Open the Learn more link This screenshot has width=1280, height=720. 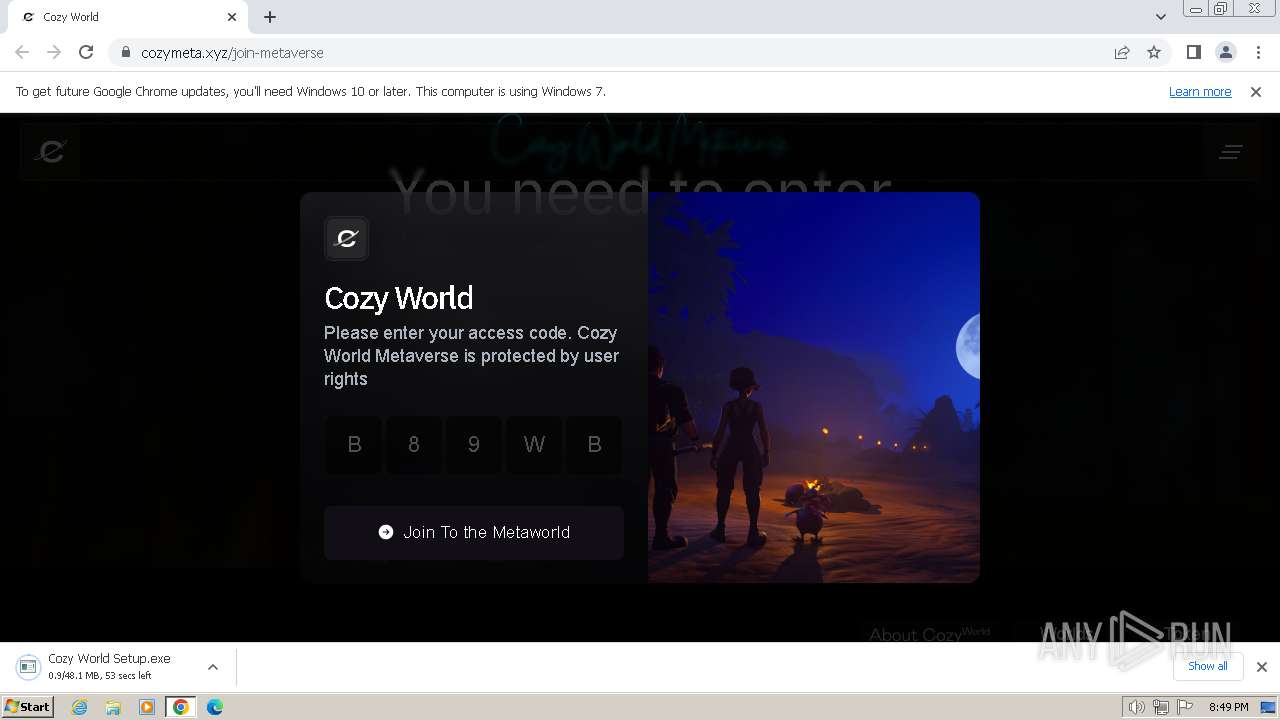tap(1200, 92)
